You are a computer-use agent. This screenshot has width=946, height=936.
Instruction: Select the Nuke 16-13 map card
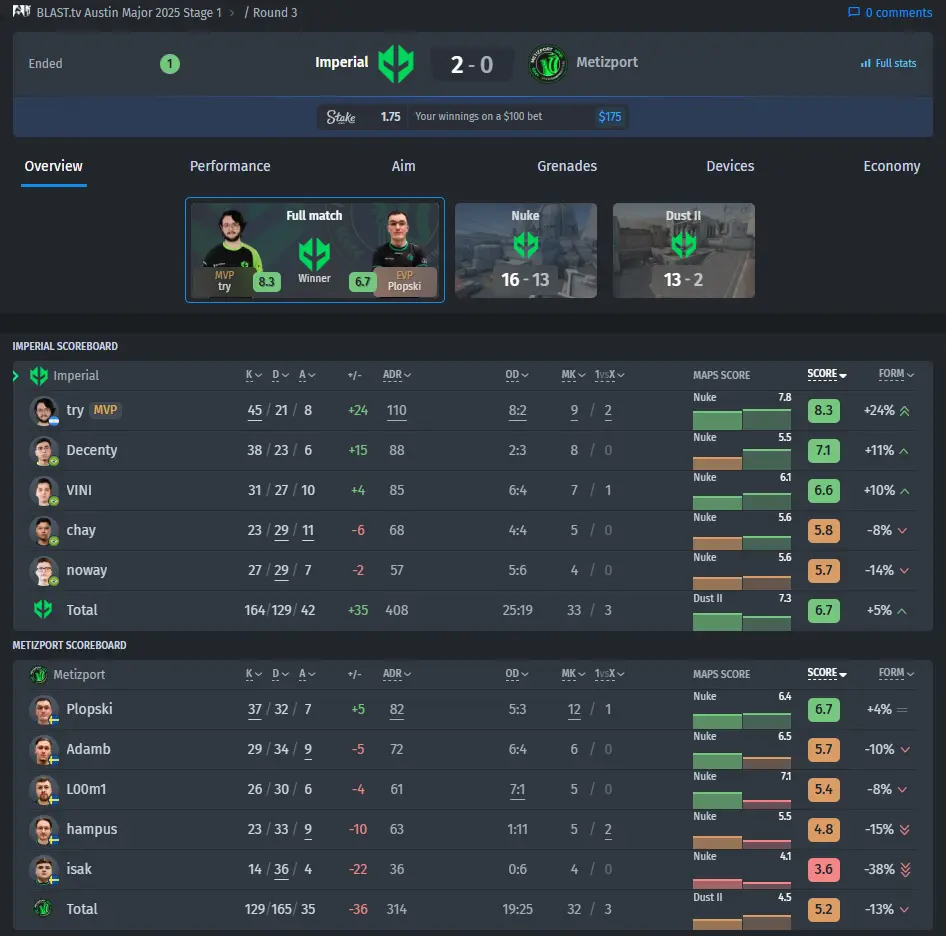[525, 250]
